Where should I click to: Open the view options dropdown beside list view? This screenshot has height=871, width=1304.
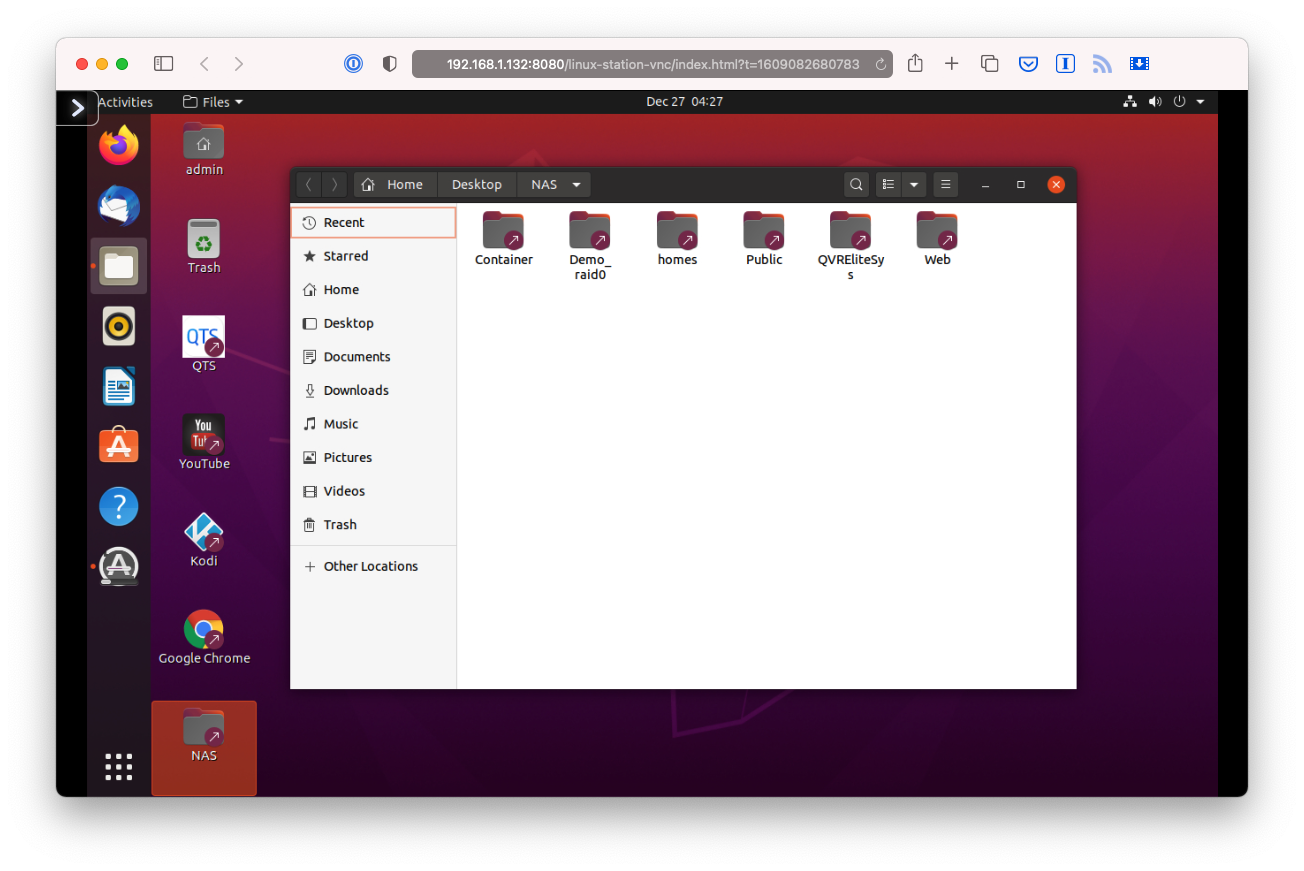tap(913, 184)
